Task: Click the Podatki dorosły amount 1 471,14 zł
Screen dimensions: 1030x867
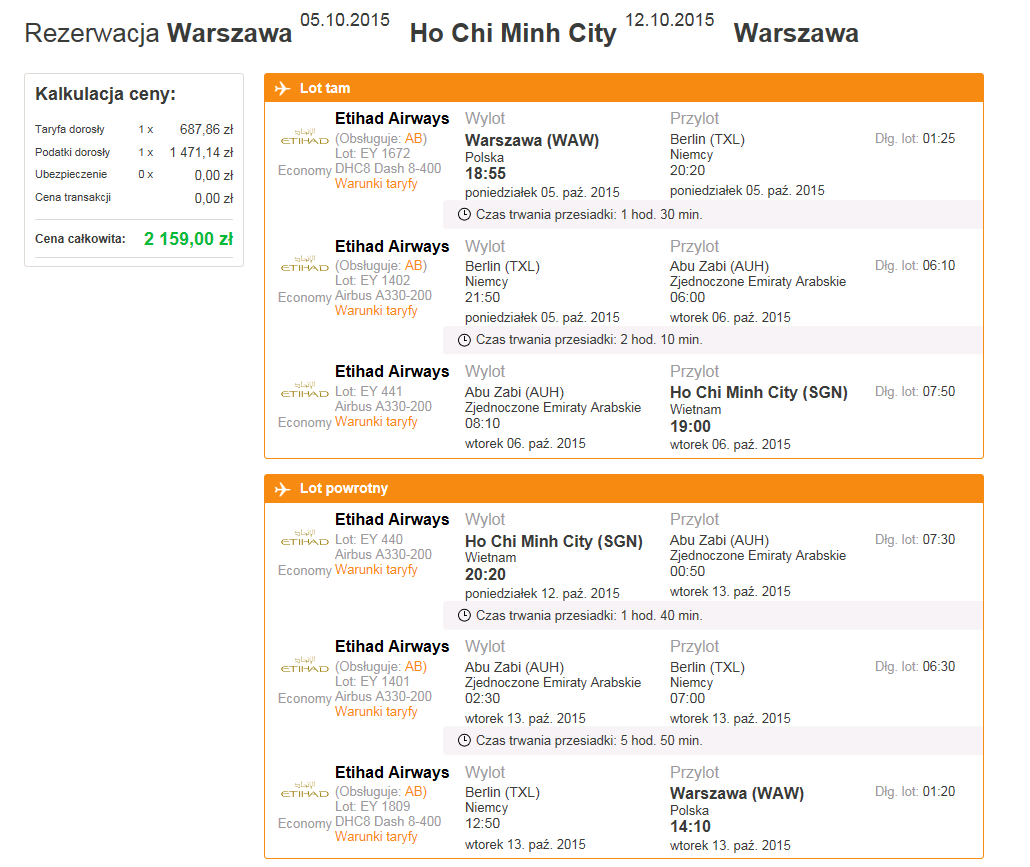Action: pyautogui.click(x=201, y=152)
